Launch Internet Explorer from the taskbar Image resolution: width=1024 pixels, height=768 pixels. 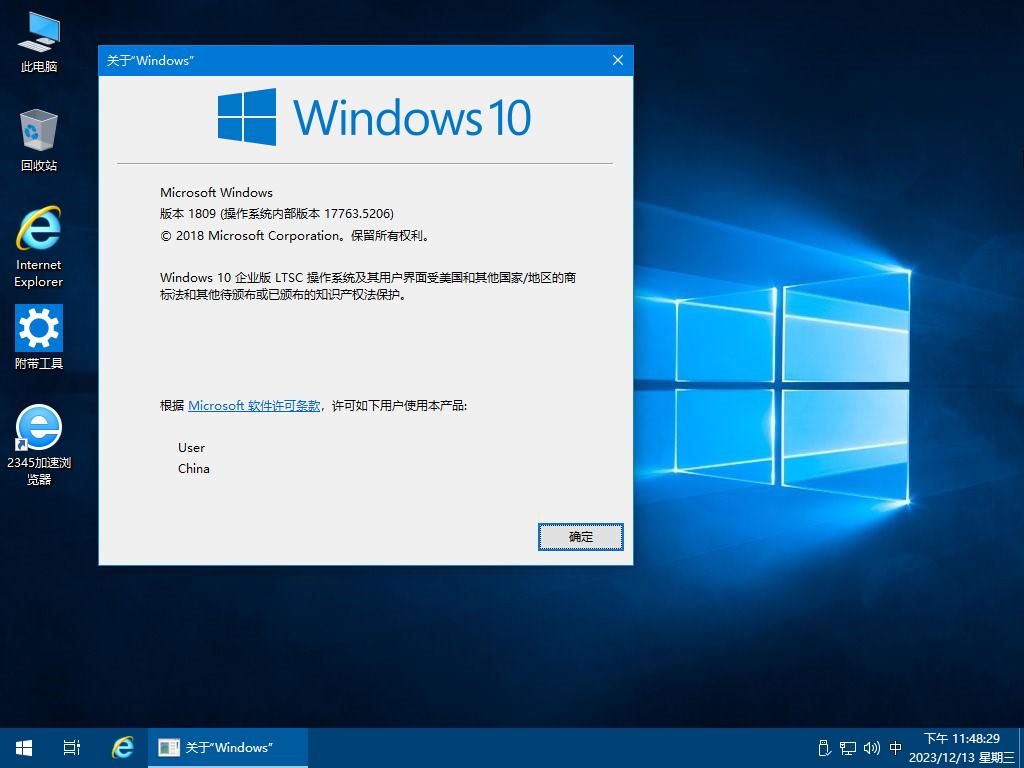(122, 748)
